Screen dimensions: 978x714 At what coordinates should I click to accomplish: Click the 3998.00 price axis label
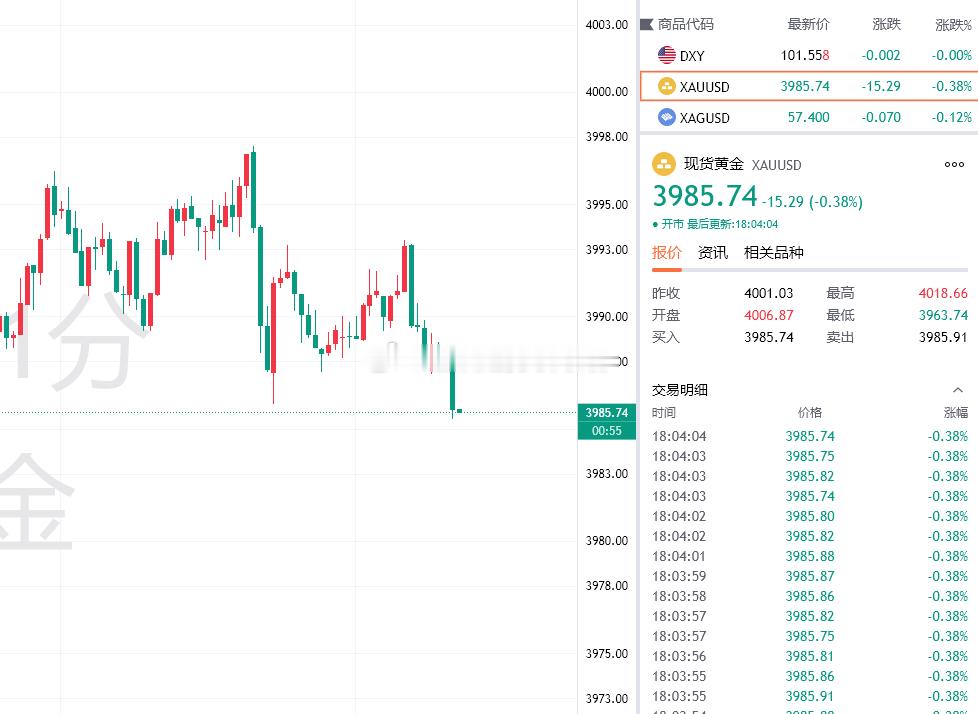(607, 137)
